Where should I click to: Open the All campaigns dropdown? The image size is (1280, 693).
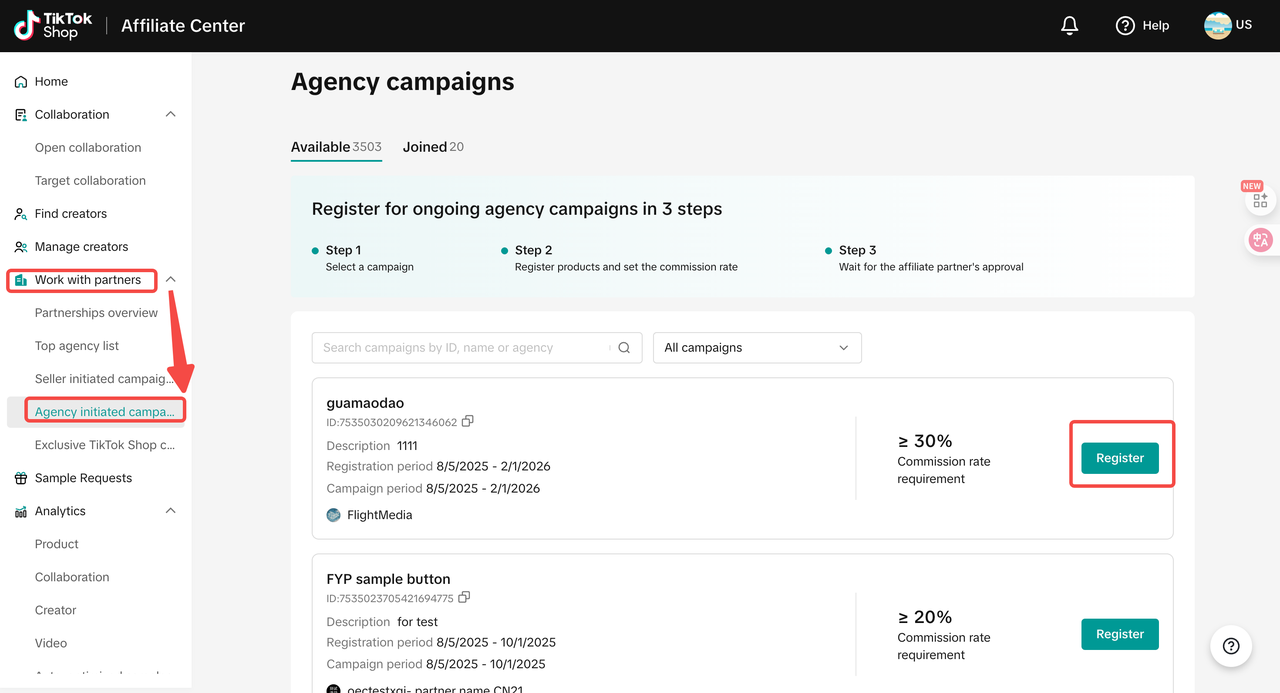click(x=756, y=348)
